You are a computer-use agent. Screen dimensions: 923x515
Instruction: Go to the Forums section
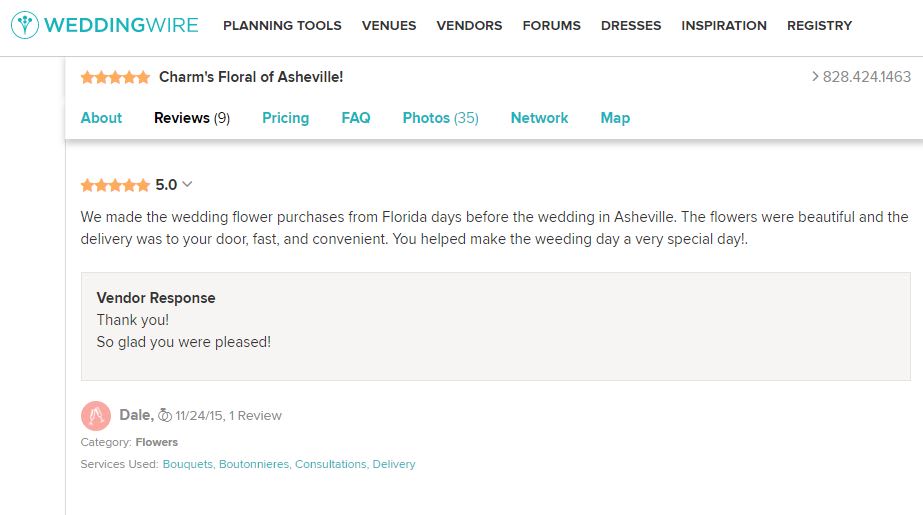coord(551,26)
